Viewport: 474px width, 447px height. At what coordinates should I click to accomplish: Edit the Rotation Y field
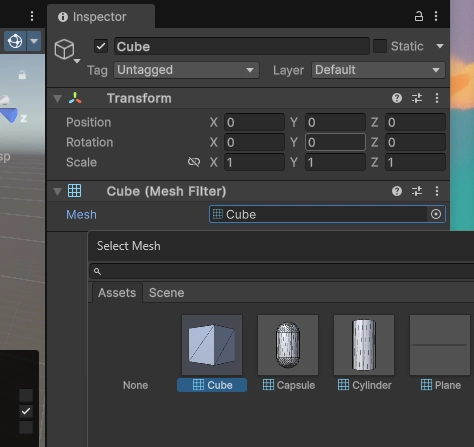coord(335,142)
